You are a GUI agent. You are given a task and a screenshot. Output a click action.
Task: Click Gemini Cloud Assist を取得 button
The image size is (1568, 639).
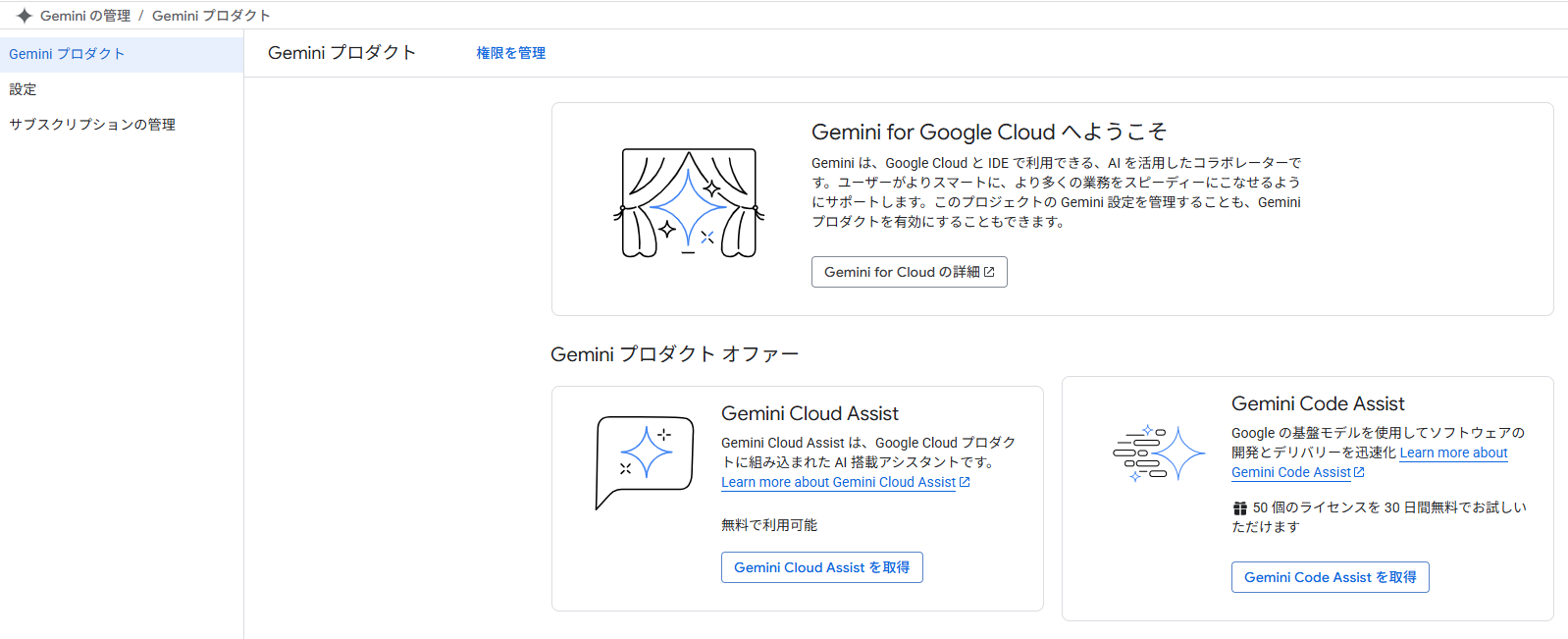[822, 567]
